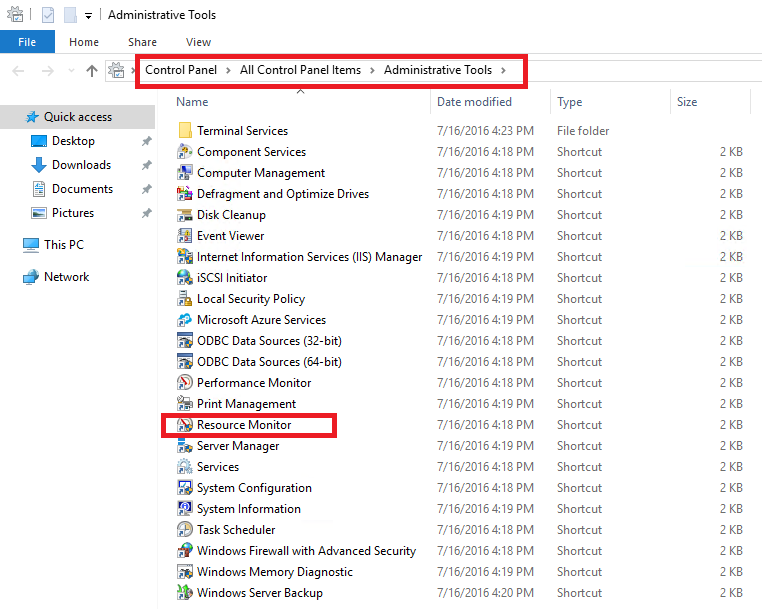This screenshot has width=762, height=612.
Task: Open Desktop in the navigation pane
Action: coord(73,141)
